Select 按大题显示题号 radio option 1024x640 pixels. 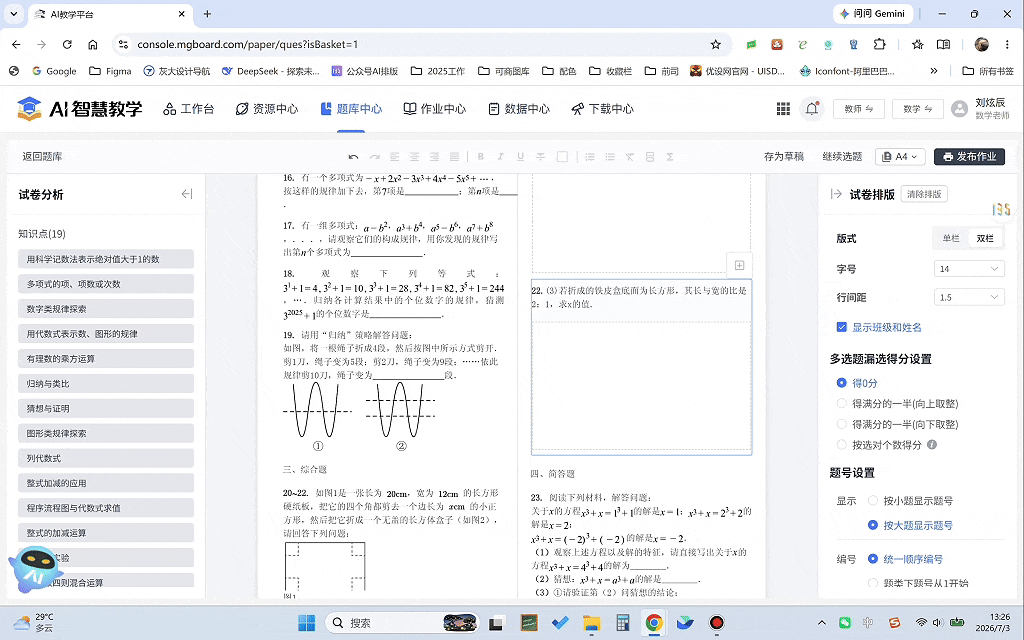(x=873, y=525)
